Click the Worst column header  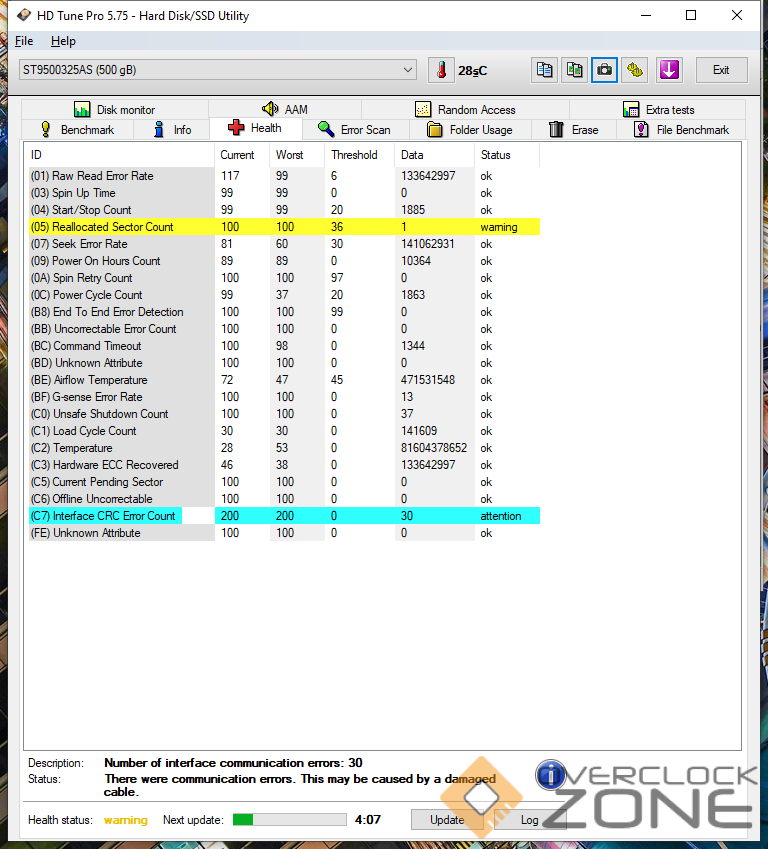[x=297, y=155]
